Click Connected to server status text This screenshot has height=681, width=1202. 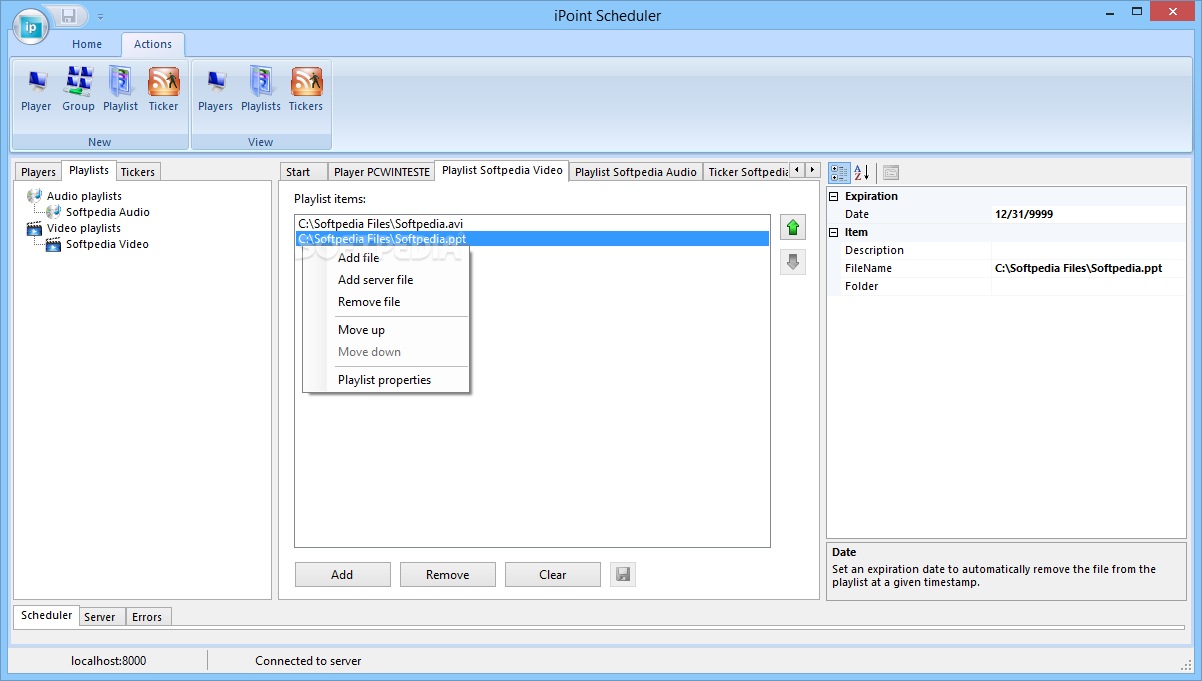(308, 660)
